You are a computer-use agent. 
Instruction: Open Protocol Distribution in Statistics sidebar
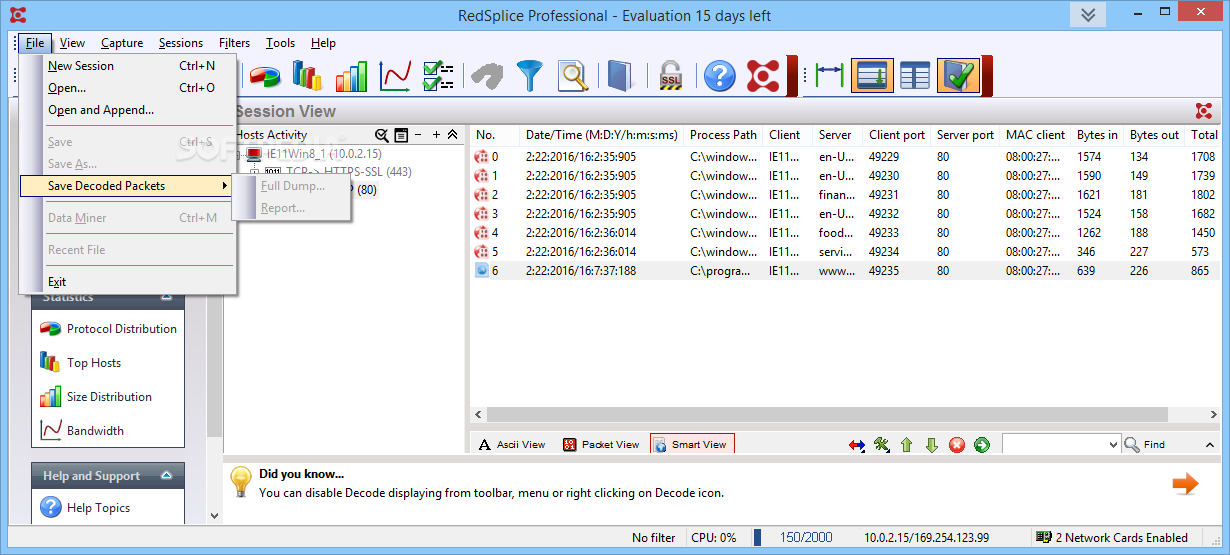pos(108,329)
